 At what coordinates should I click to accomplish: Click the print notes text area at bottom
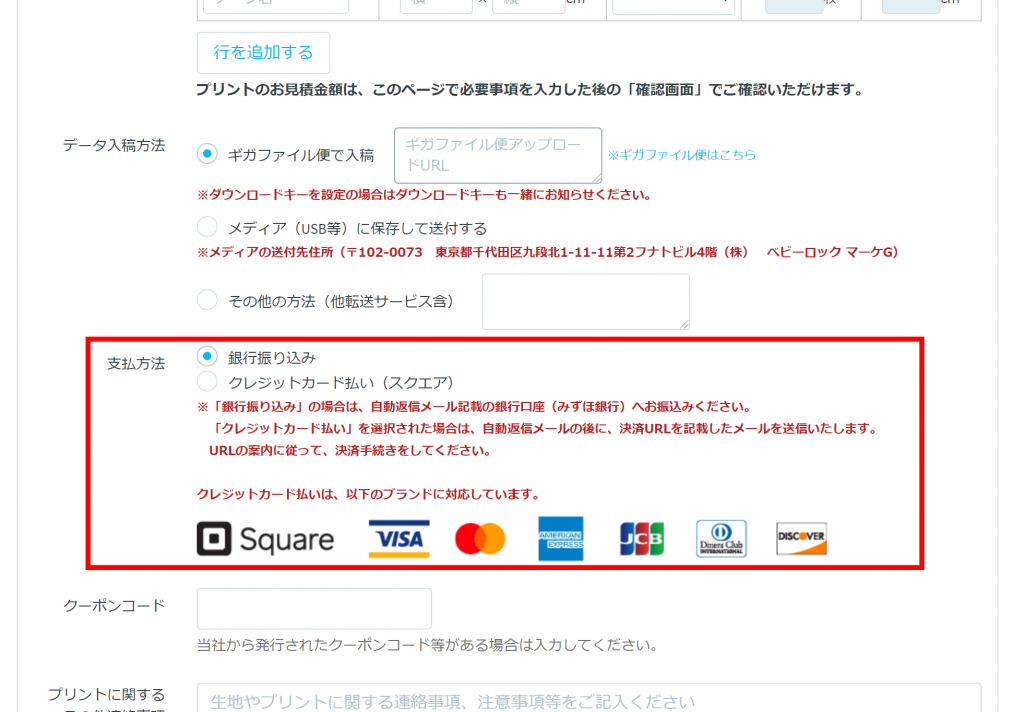click(588, 699)
